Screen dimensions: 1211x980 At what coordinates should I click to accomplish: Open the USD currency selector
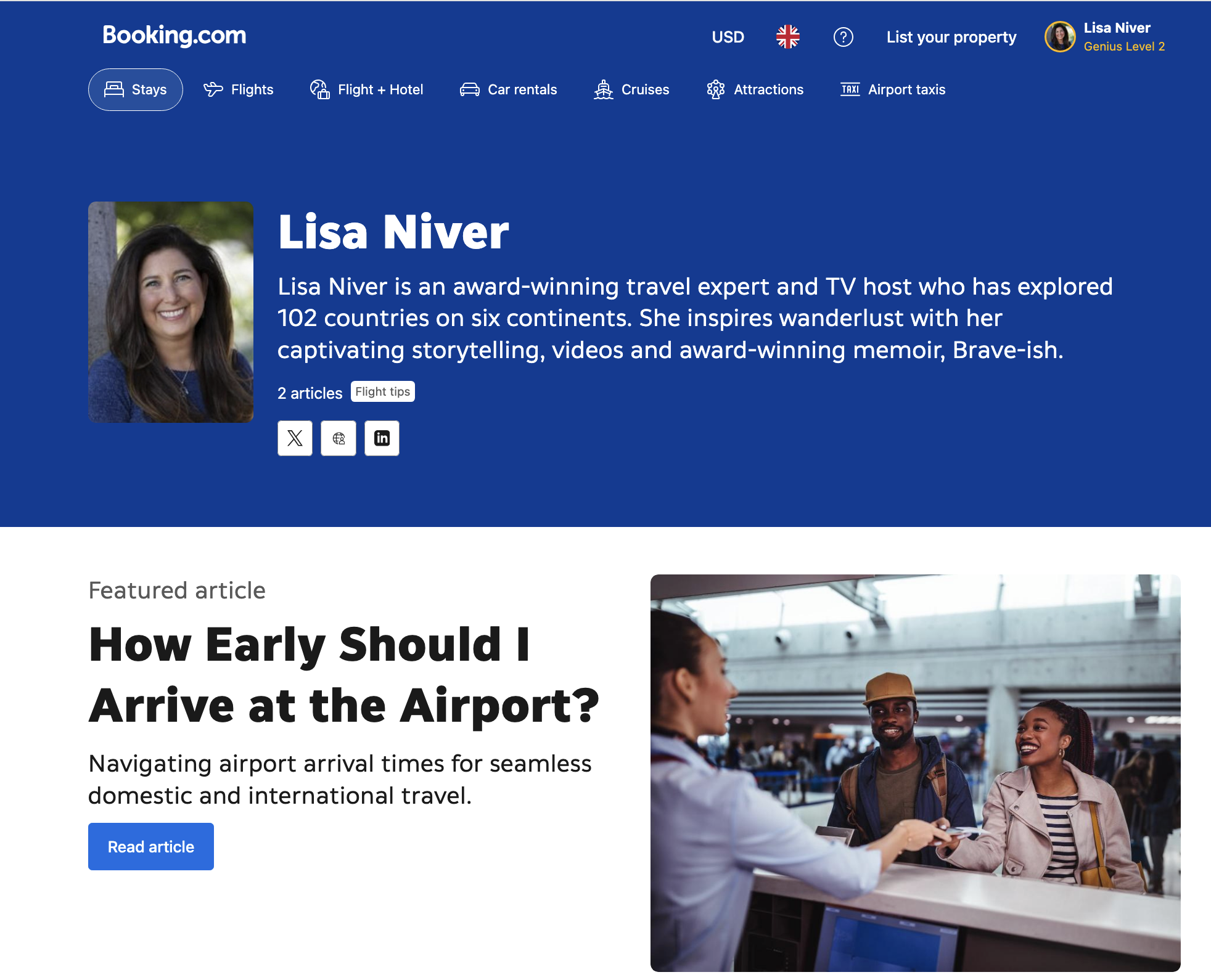(x=728, y=37)
